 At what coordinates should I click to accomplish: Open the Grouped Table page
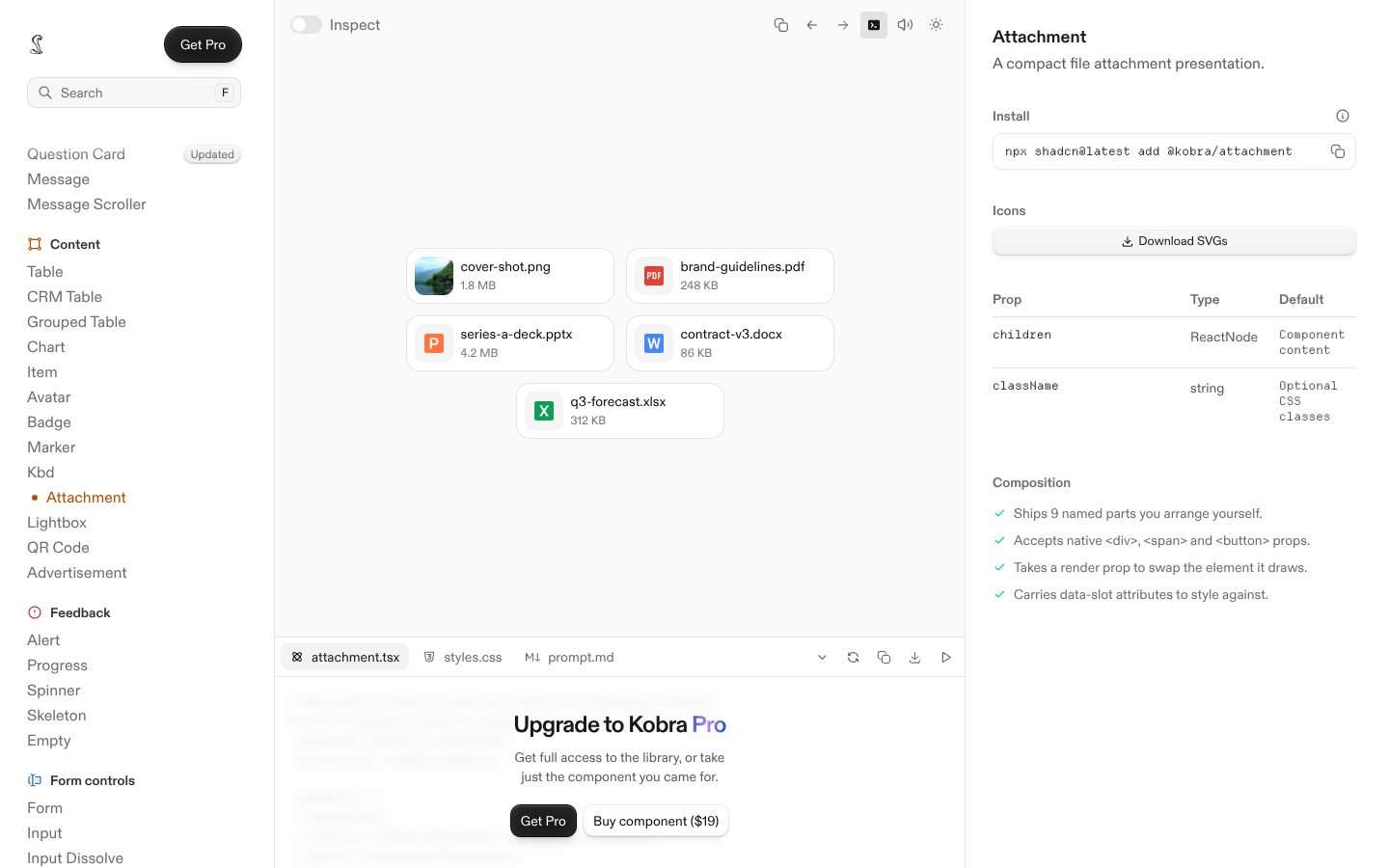(76, 322)
